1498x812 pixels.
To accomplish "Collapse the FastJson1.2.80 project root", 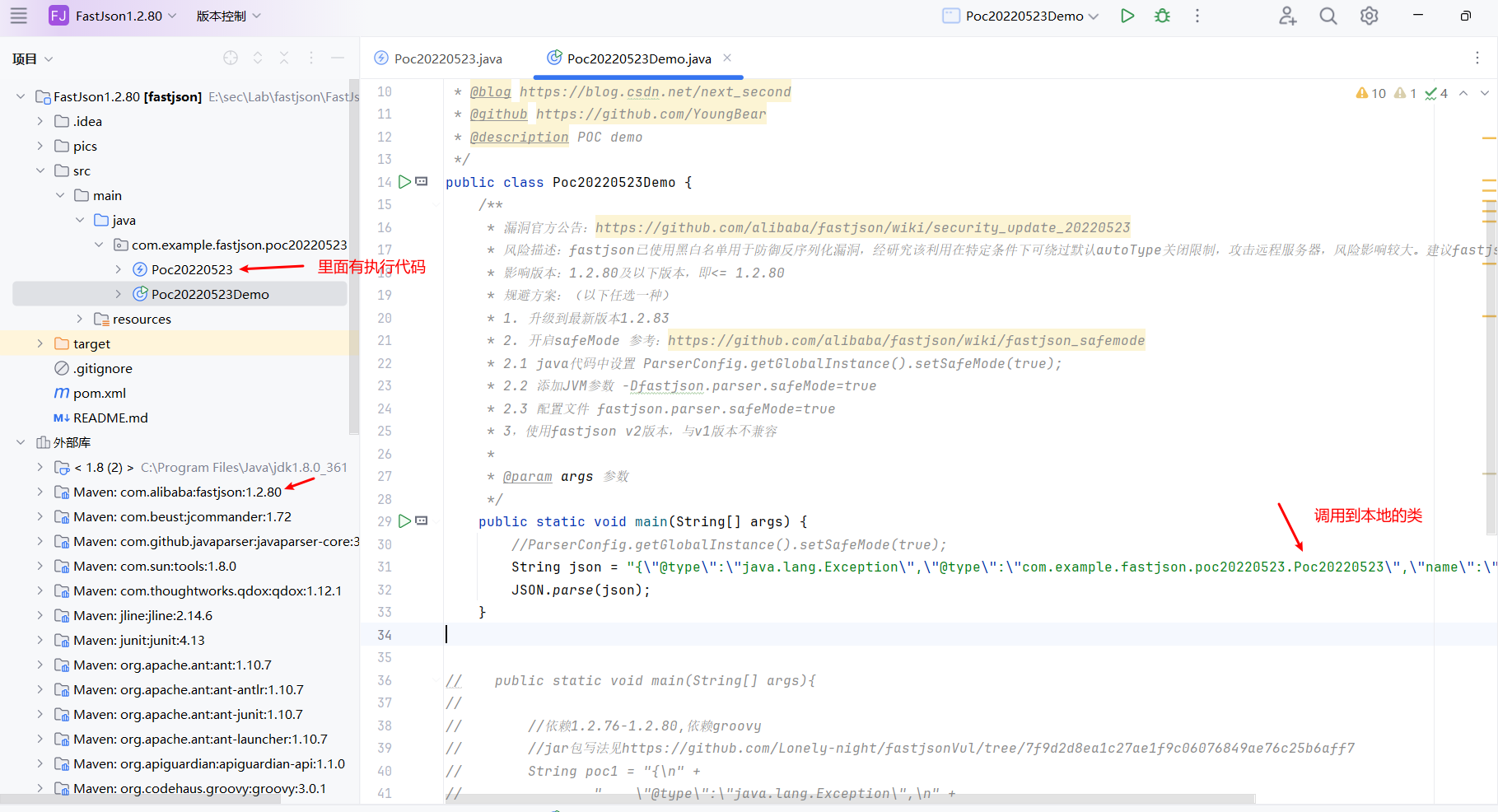I will [x=21, y=96].
